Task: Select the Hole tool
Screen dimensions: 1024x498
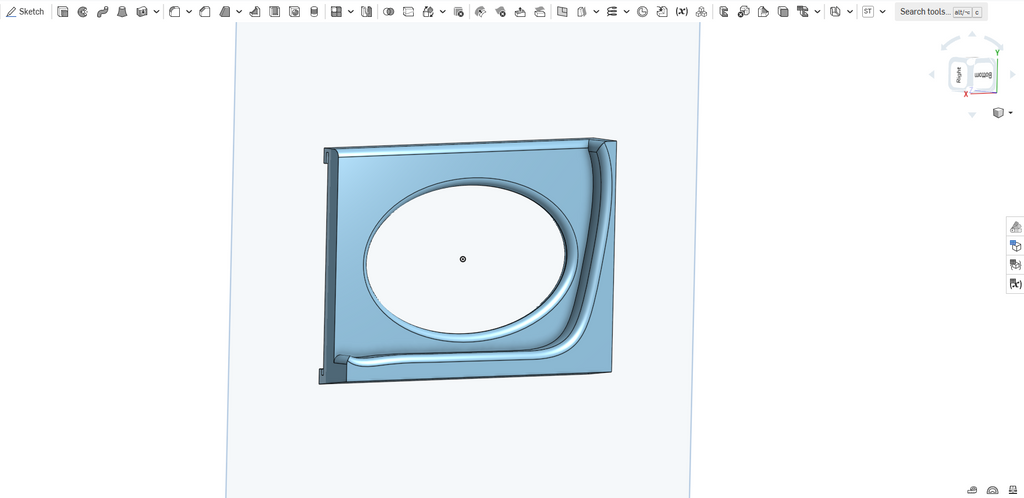Action: click(x=295, y=12)
